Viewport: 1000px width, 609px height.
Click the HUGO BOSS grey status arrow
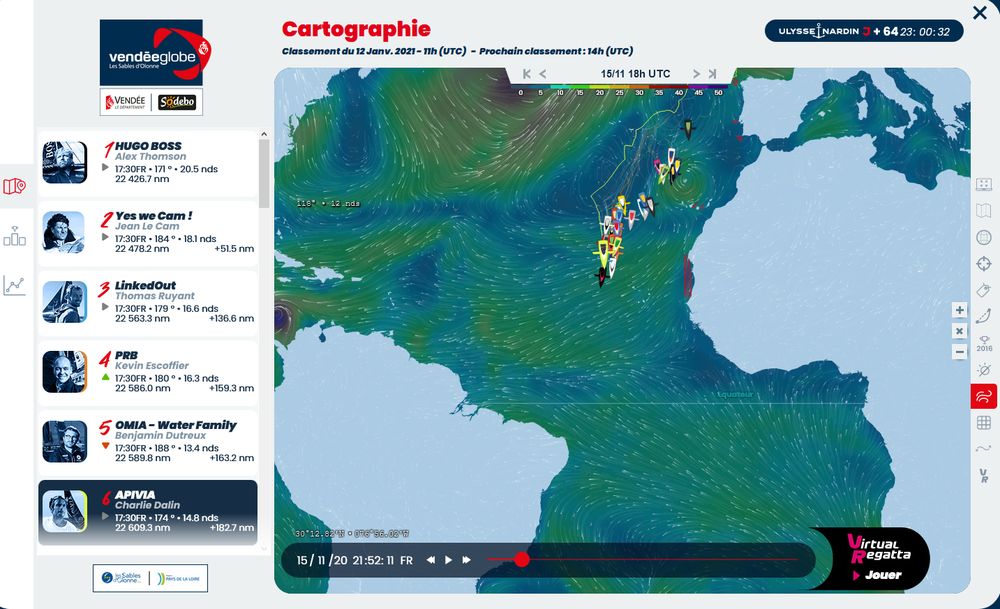106,168
